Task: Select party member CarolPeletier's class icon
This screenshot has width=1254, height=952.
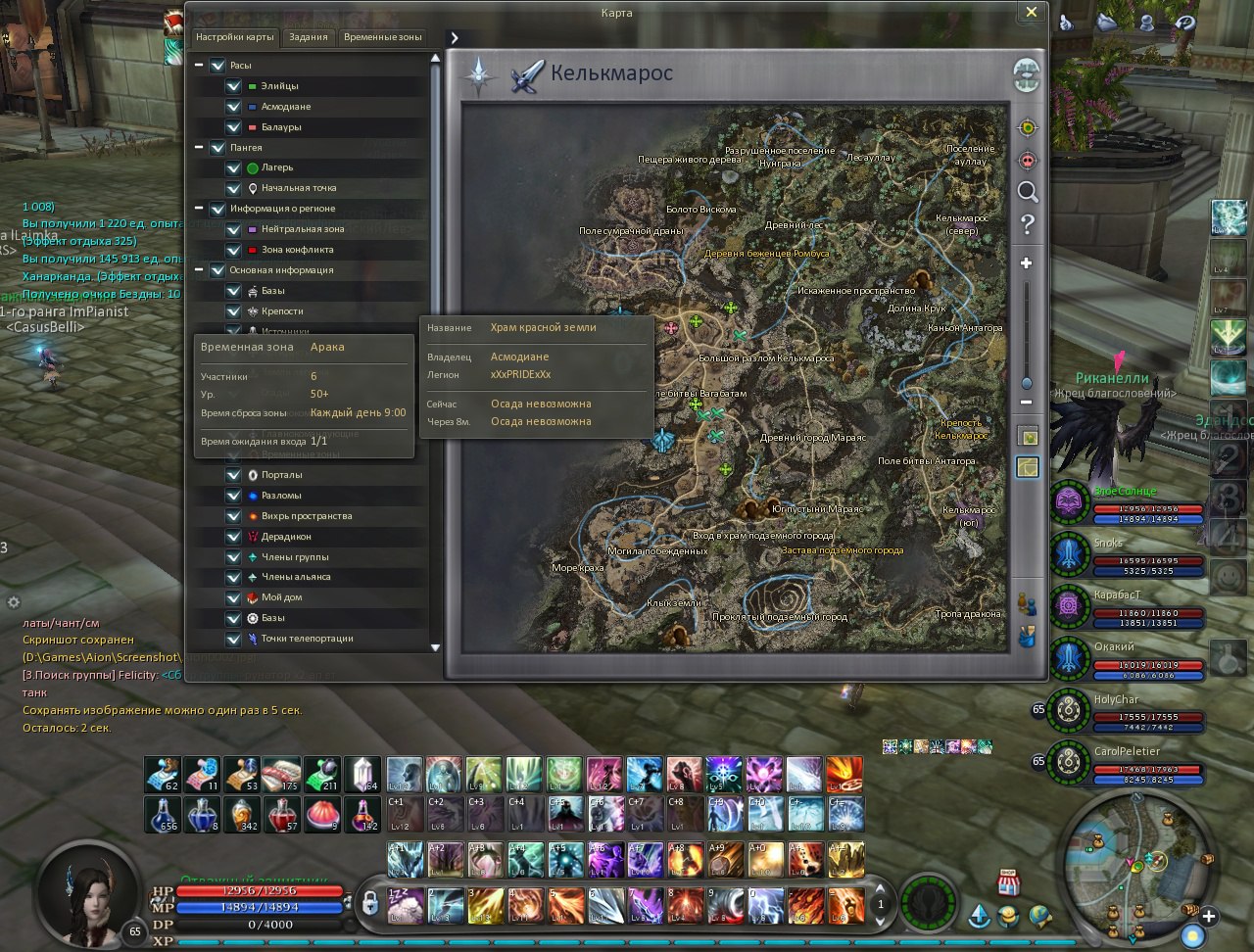Action: (1069, 764)
